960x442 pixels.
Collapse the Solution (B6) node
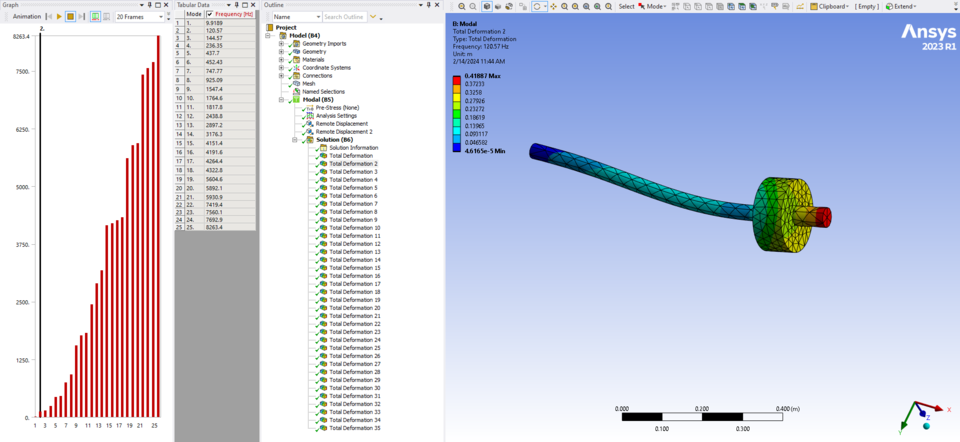coord(295,140)
